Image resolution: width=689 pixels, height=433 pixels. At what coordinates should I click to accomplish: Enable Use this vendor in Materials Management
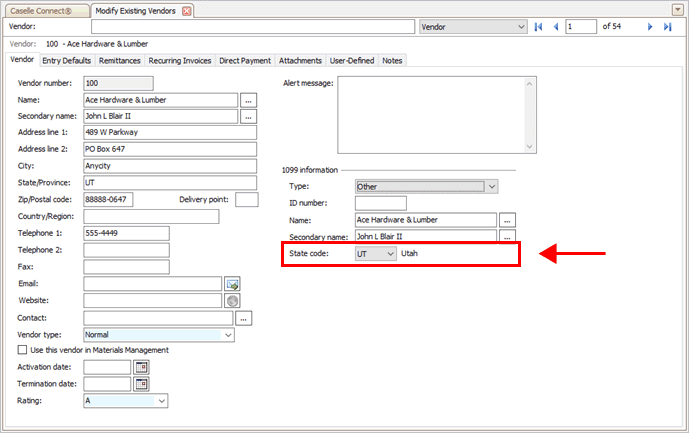23,350
